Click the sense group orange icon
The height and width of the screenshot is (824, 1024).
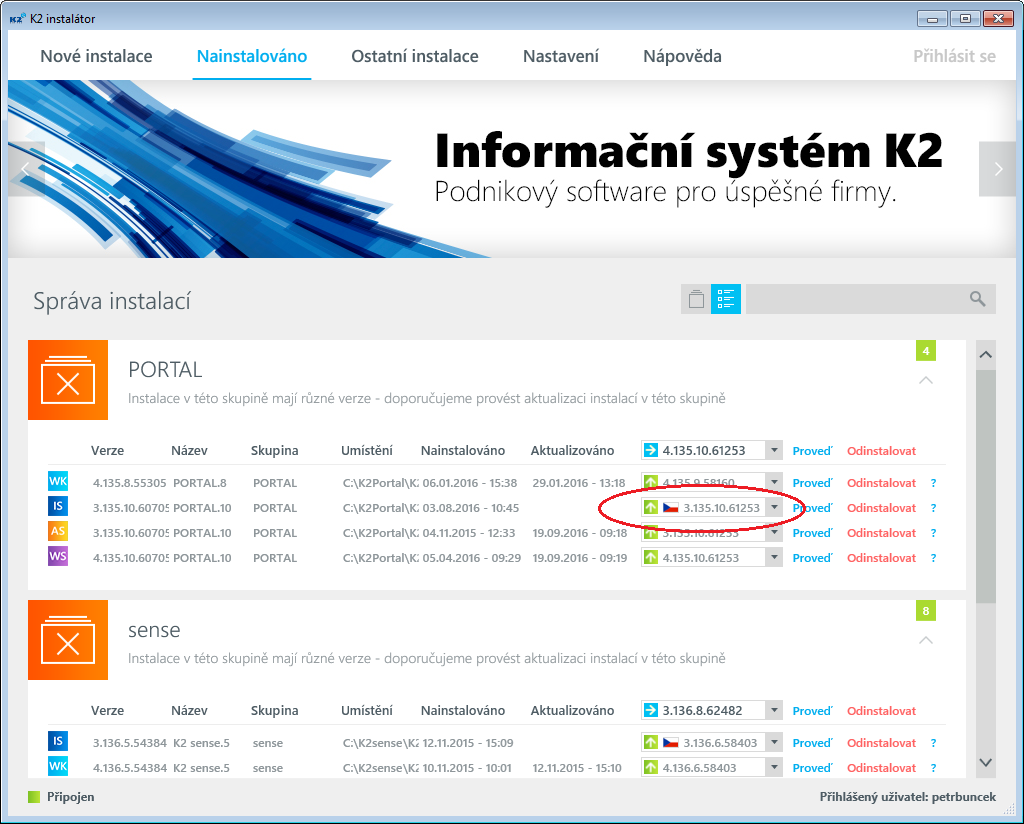coord(68,640)
